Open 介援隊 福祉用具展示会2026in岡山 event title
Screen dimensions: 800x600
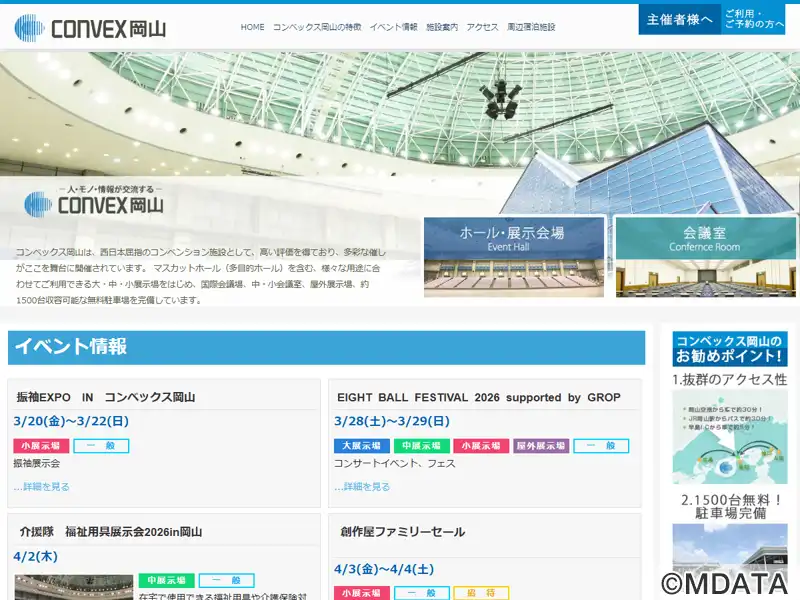pos(111,532)
